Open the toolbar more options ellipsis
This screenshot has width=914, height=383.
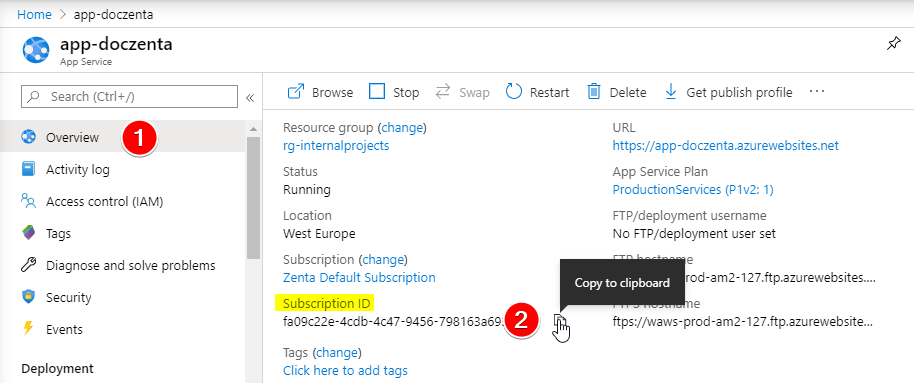[x=817, y=92]
